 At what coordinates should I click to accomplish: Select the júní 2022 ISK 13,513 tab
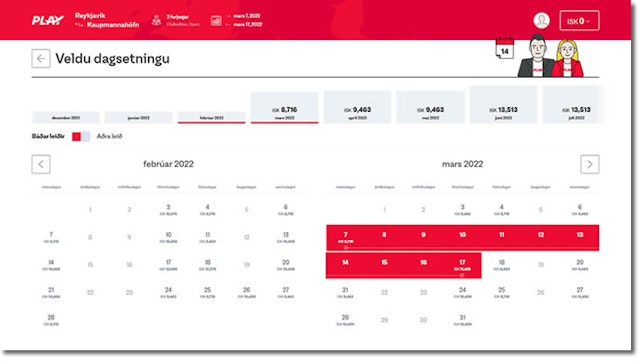click(x=503, y=105)
